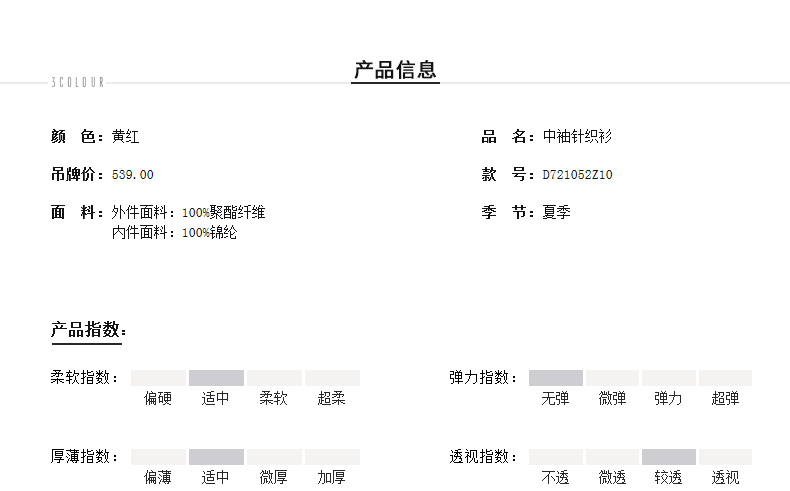Viewport: 790px width, 491px height.
Task: Click the softness bar above 偏硬
Action: click(158, 378)
